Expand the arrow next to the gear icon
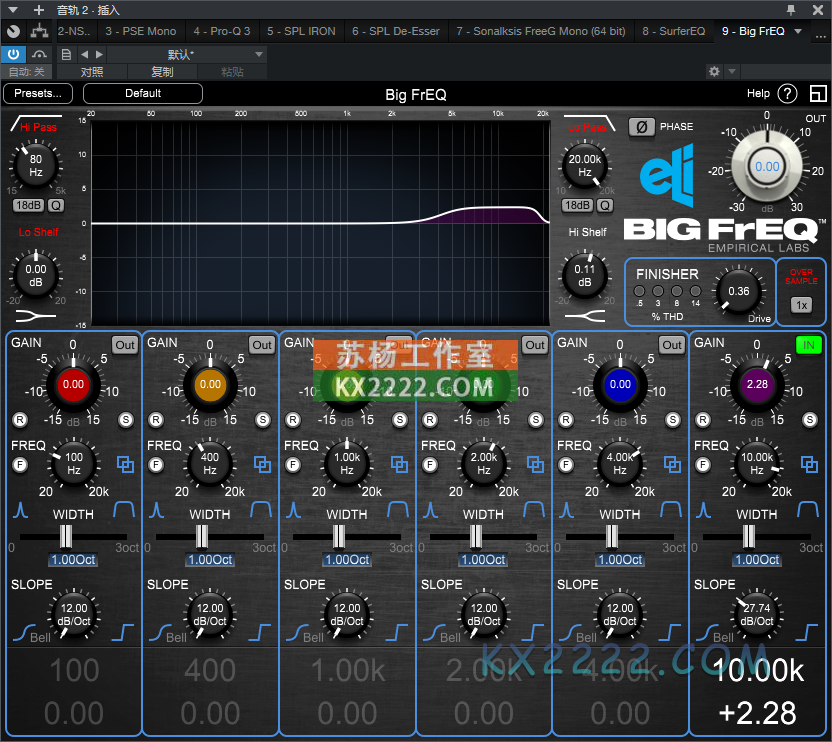Screen dimensions: 832x742 click(732, 71)
